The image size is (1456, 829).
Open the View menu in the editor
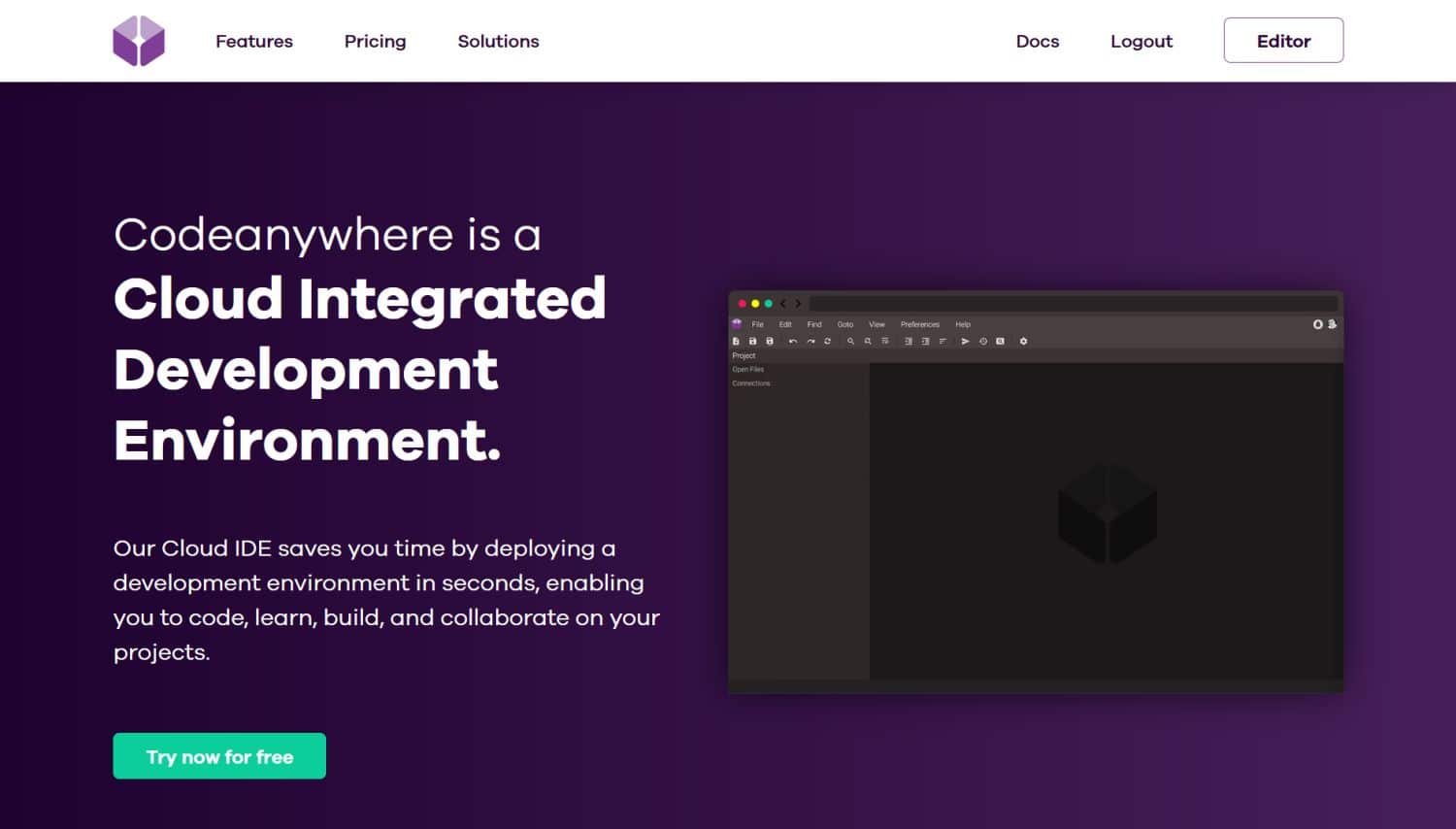(x=877, y=324)
